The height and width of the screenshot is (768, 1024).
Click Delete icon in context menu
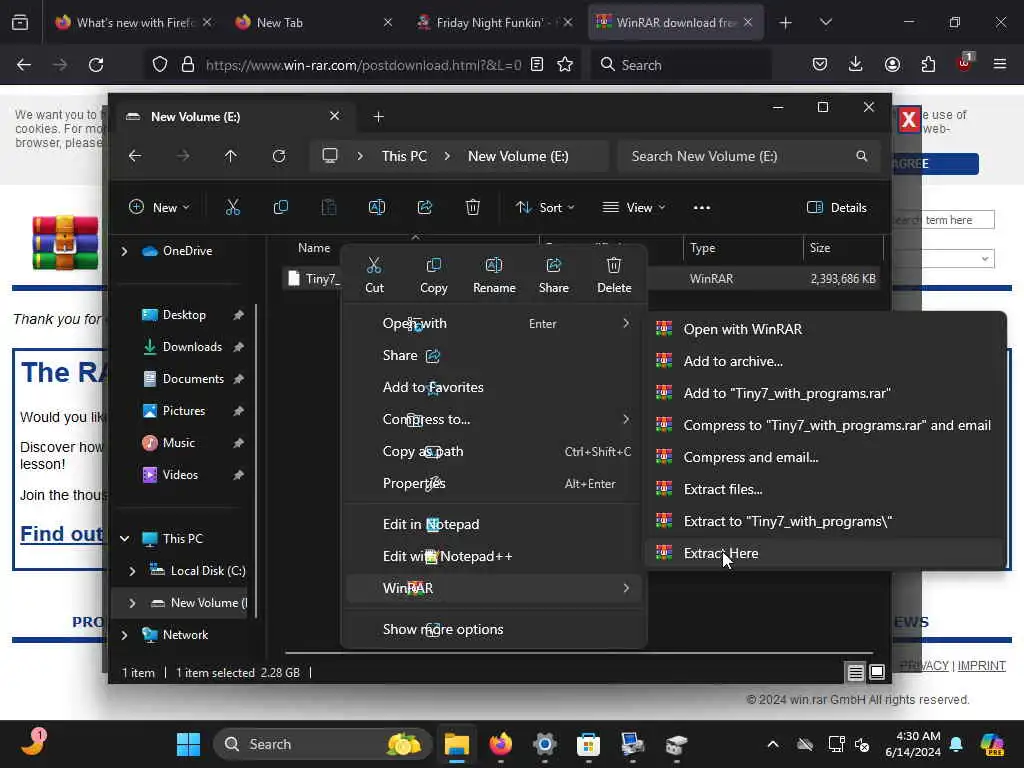[614, 275]
